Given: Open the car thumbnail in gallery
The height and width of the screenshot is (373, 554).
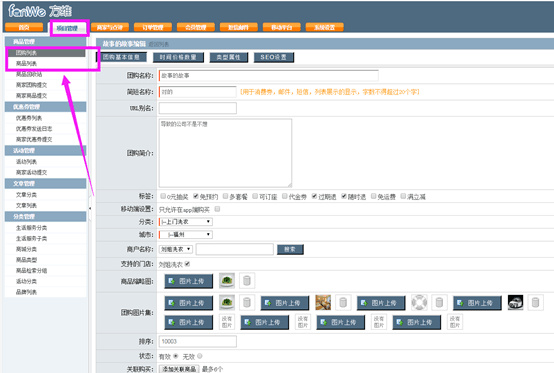Looking at the screenshot, I should pyautogui.click(x=515, y=303).
